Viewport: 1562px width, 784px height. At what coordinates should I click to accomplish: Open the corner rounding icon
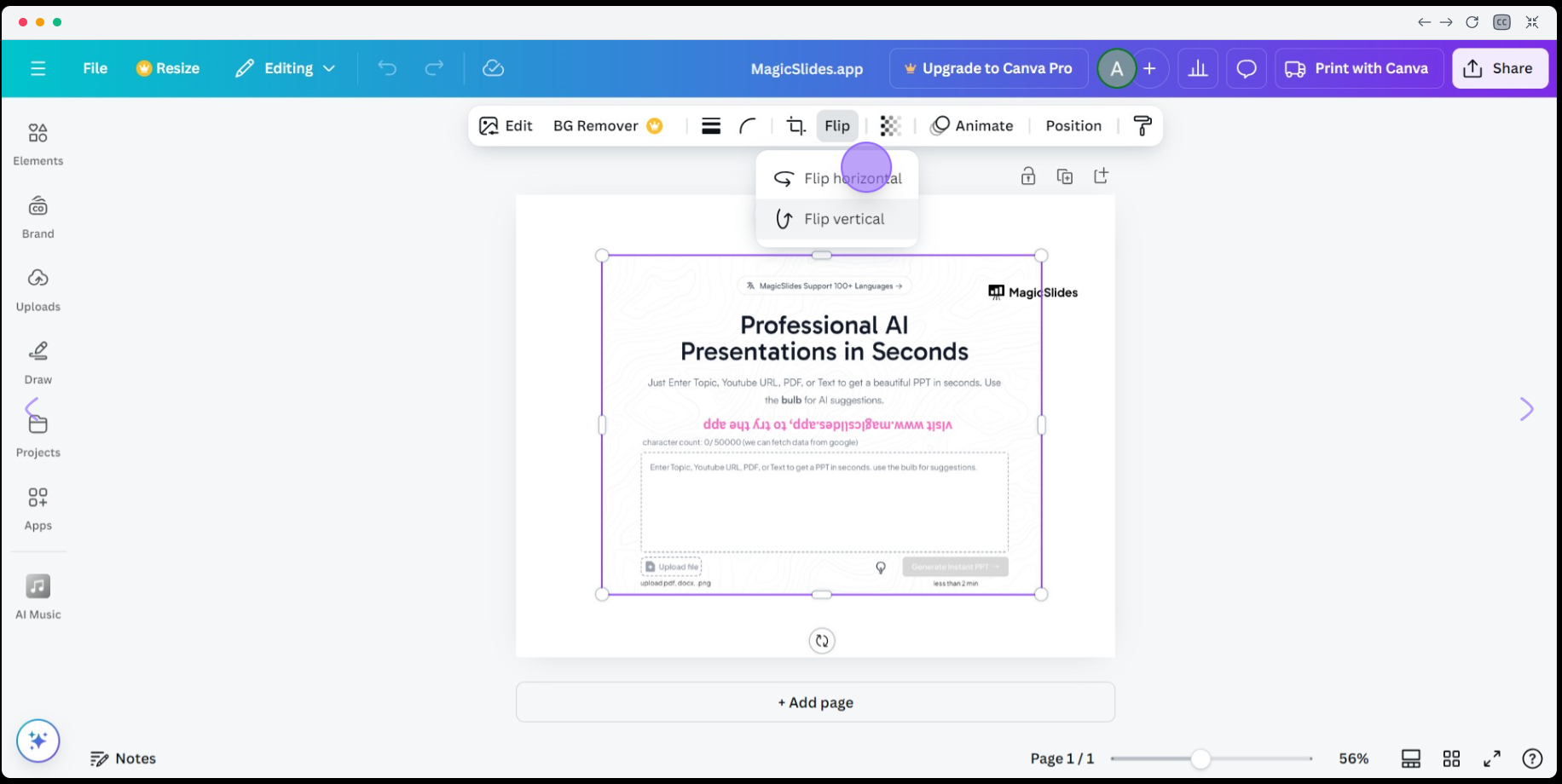[x=748, y=126]
